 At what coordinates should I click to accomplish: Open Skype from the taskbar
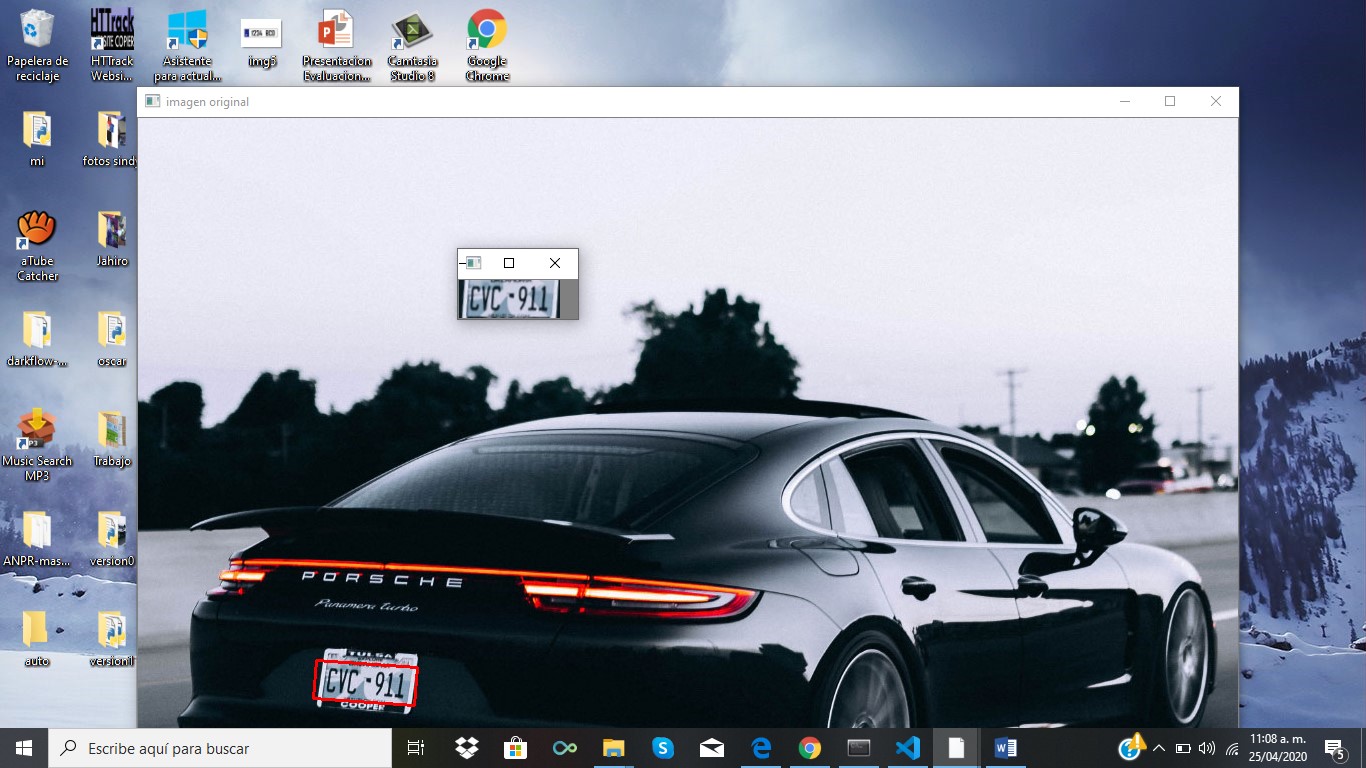coord(662,748)
